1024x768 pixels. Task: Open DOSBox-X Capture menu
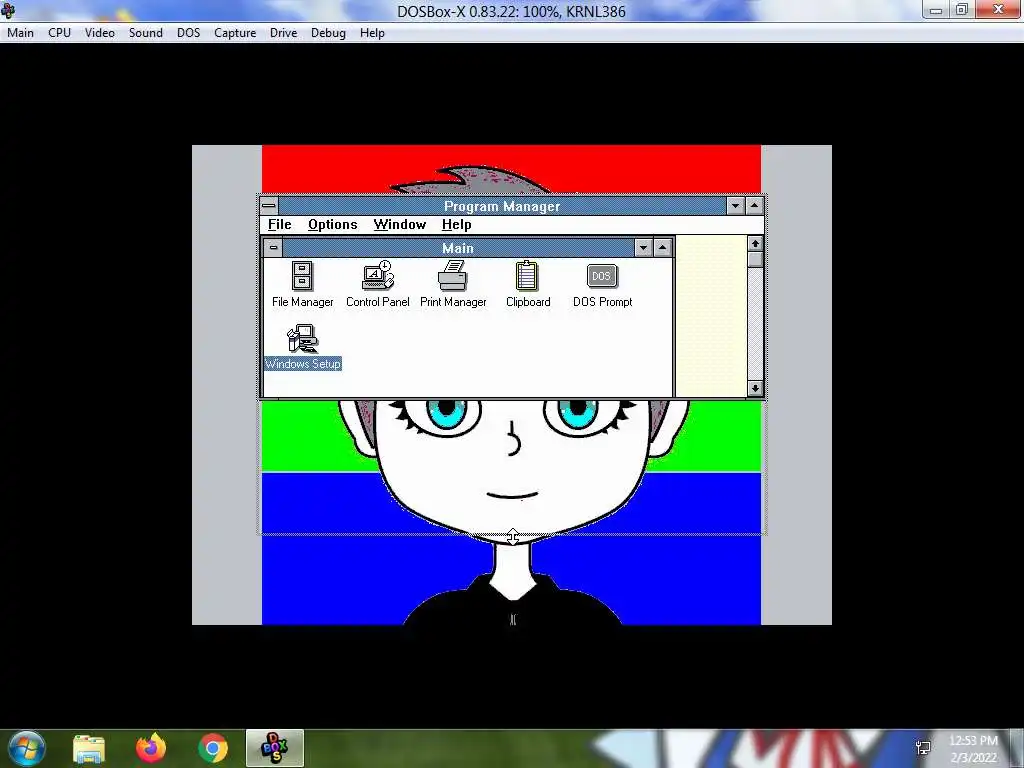point(234,33)
